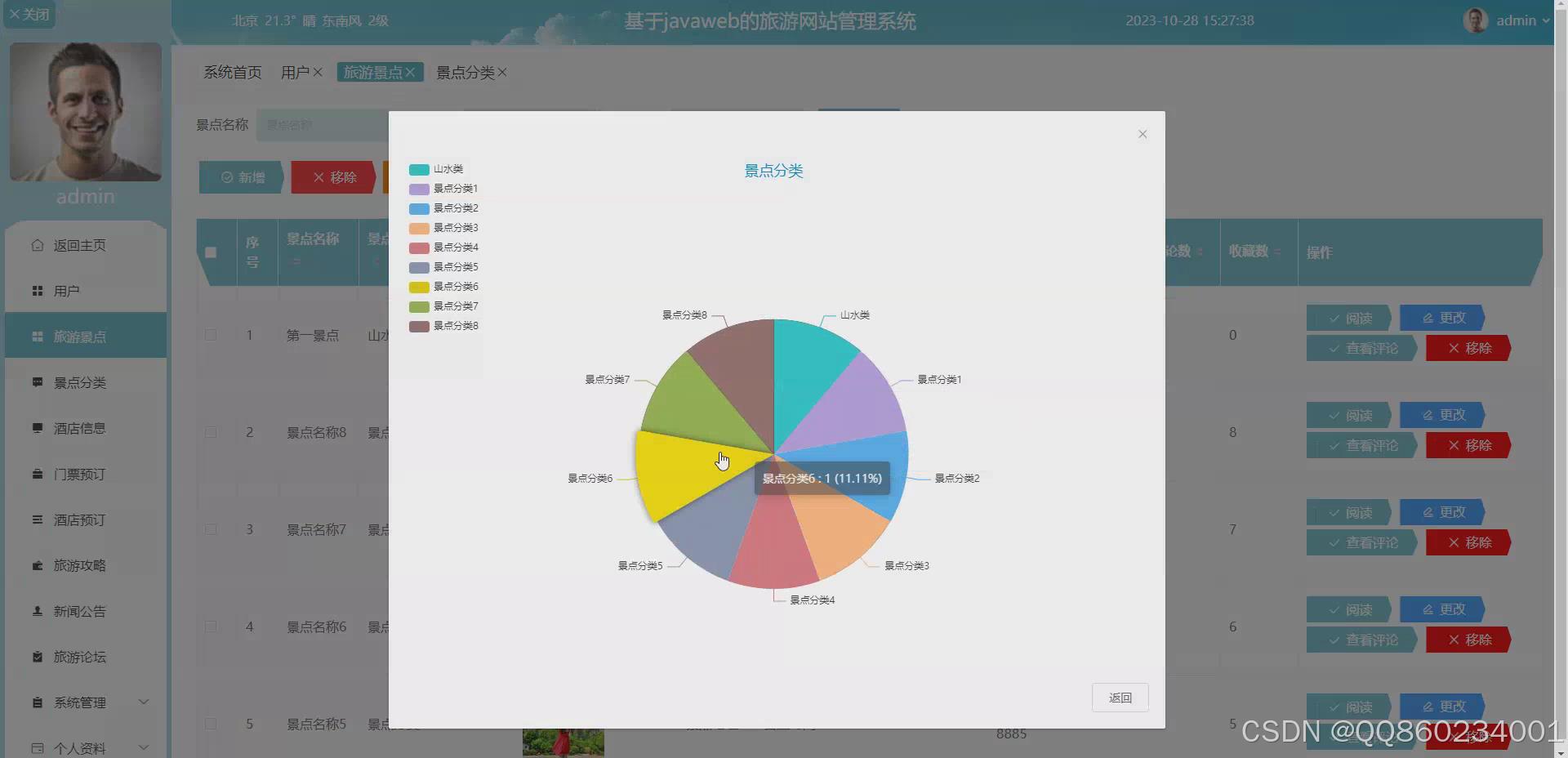Click the 返回 button in dialog

click(x=1120, y=698)
